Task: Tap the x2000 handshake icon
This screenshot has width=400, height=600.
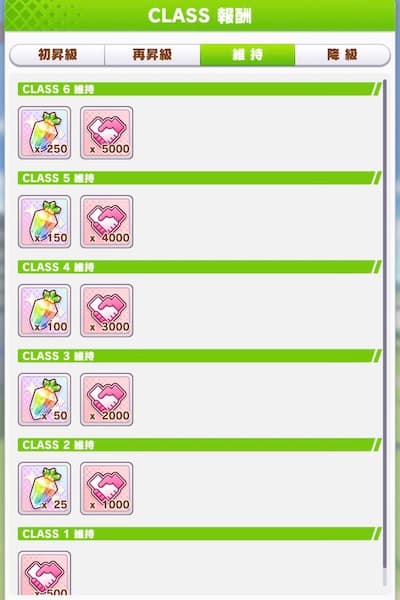Action: [x=107, y=399]
